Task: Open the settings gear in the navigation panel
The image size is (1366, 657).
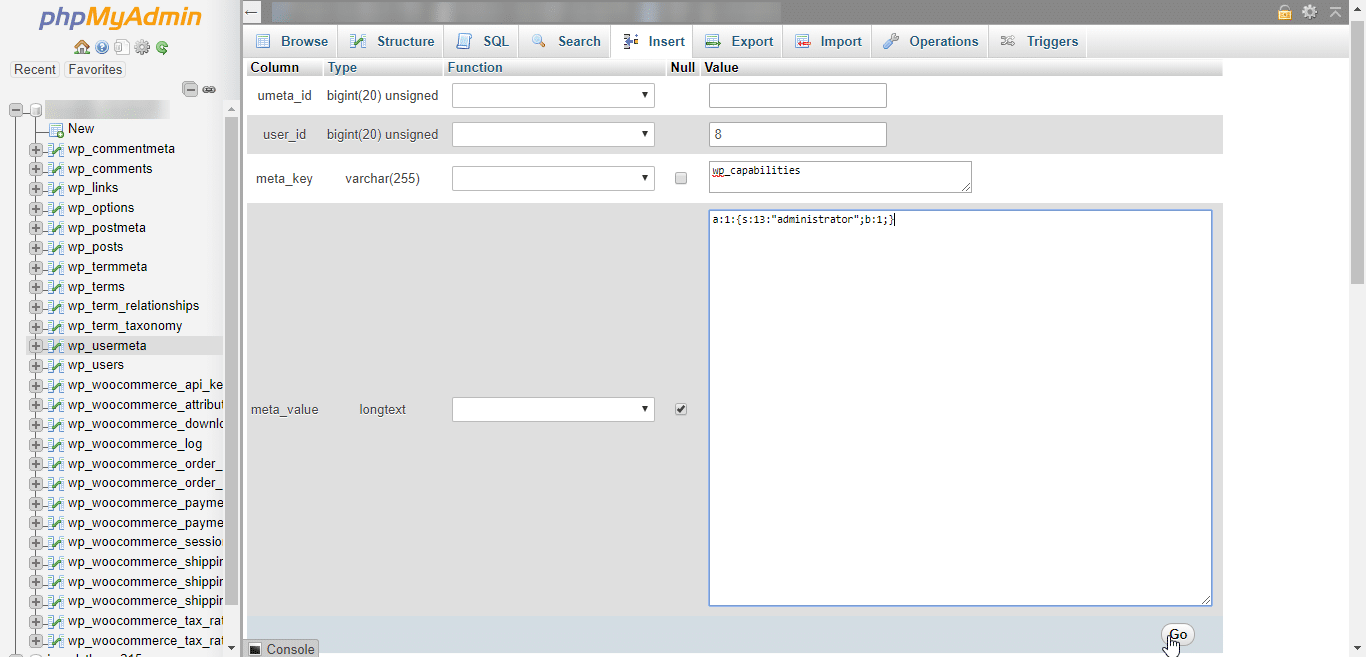Action: [142, 47]
